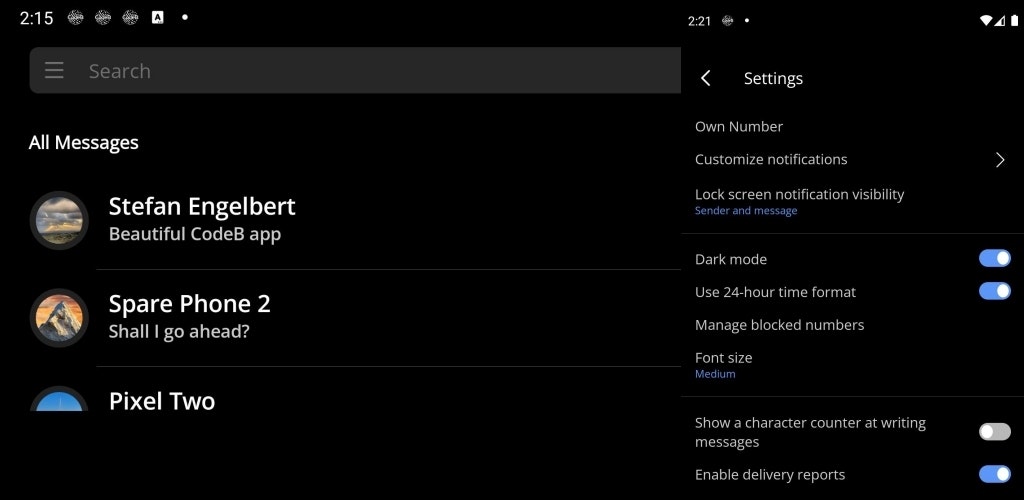This screenshot has width=1024, height=500.
Task: Tap the notification icon beside 2:21
Action: [x=728, y=21]
